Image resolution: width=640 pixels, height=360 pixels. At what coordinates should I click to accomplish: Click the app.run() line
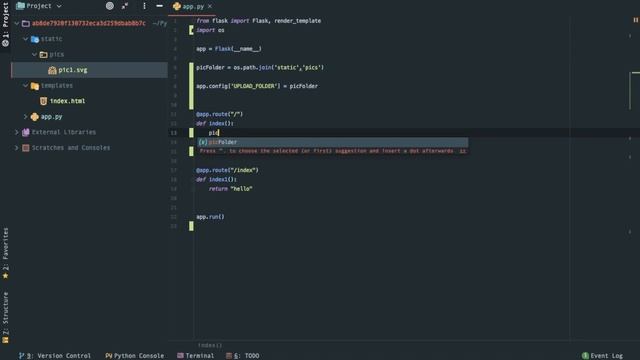(210, 217)
